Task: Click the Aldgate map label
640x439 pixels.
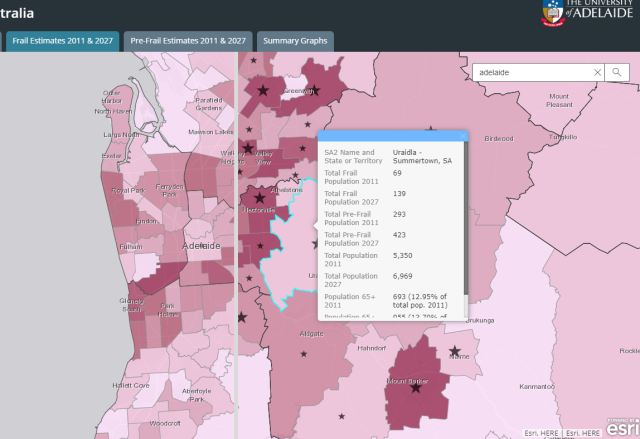Action: click(x=311, y=334)
